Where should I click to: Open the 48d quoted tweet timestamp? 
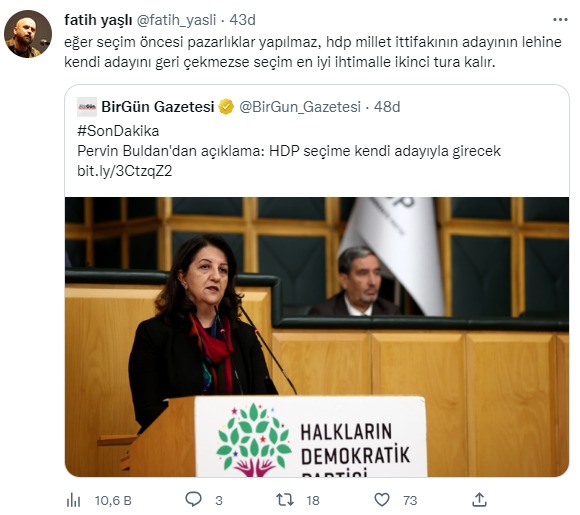click(x=387, y=107)
